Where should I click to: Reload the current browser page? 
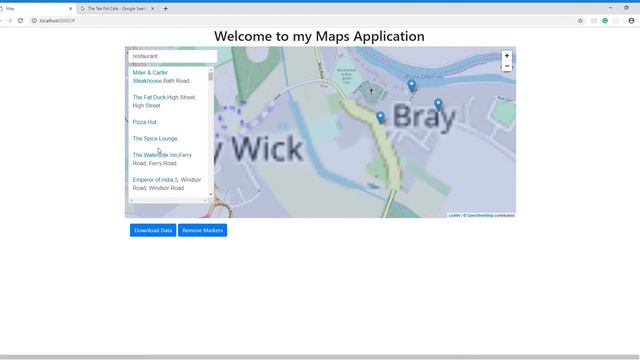20,20
